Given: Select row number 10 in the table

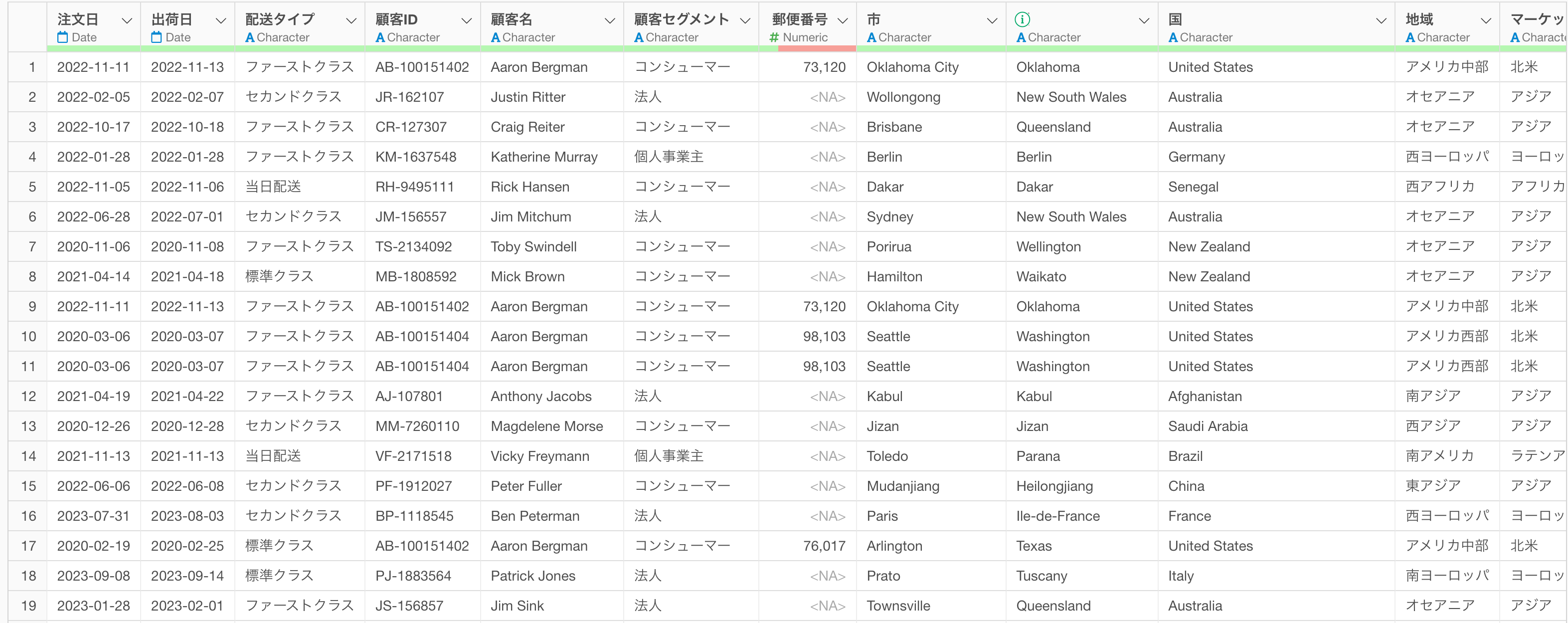Looking at the screenshot, I should [28, 336].
